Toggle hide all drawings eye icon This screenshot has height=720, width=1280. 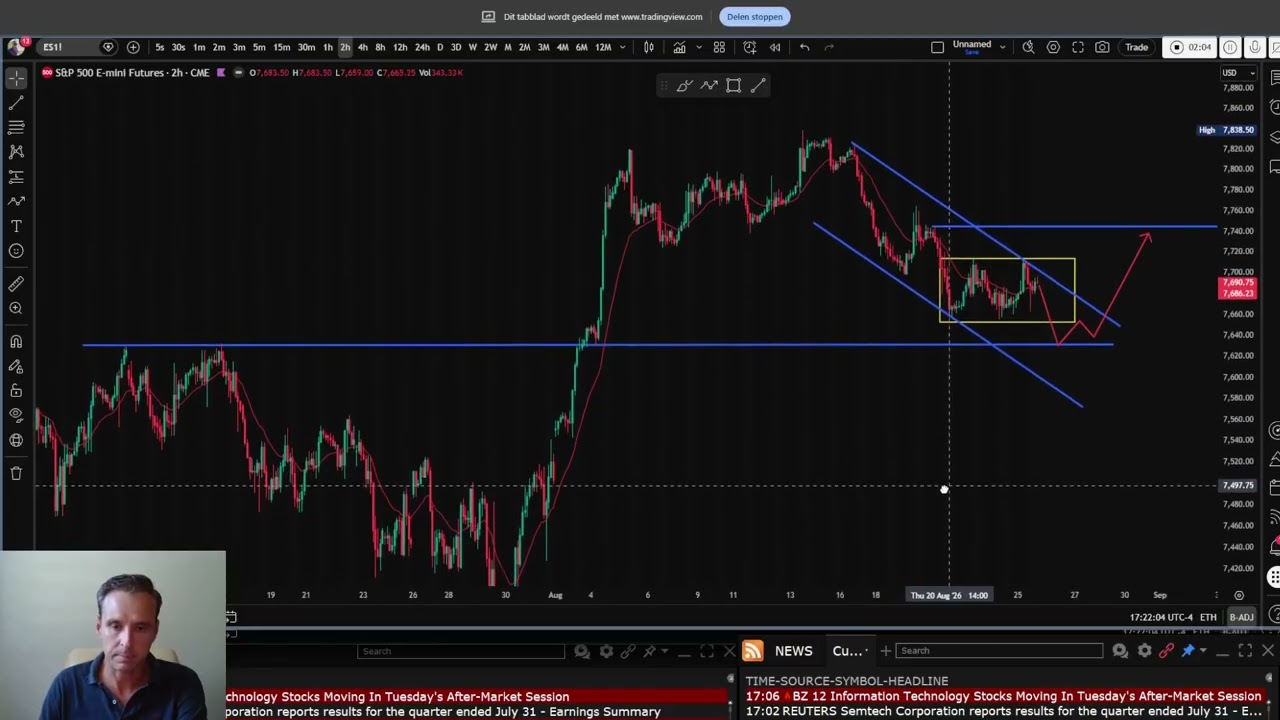(x=16, y=415)
